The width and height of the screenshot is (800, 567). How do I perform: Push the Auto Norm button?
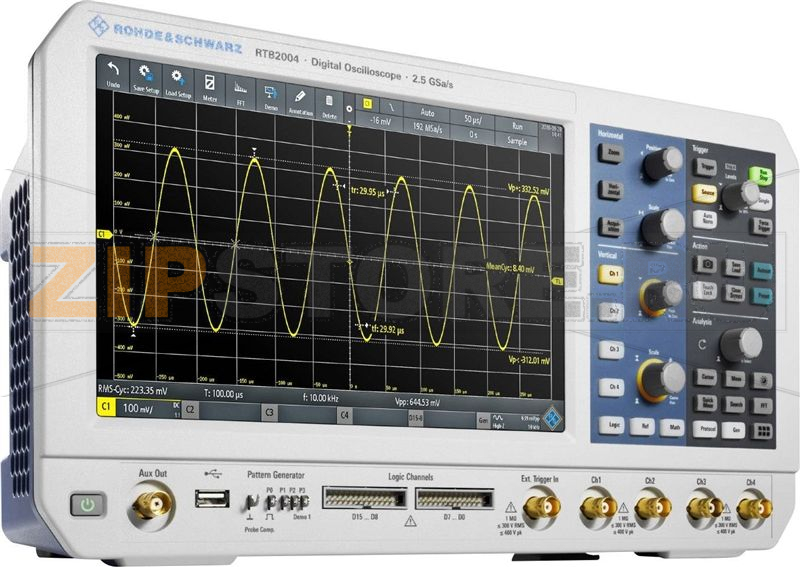(x=706, y=220)
